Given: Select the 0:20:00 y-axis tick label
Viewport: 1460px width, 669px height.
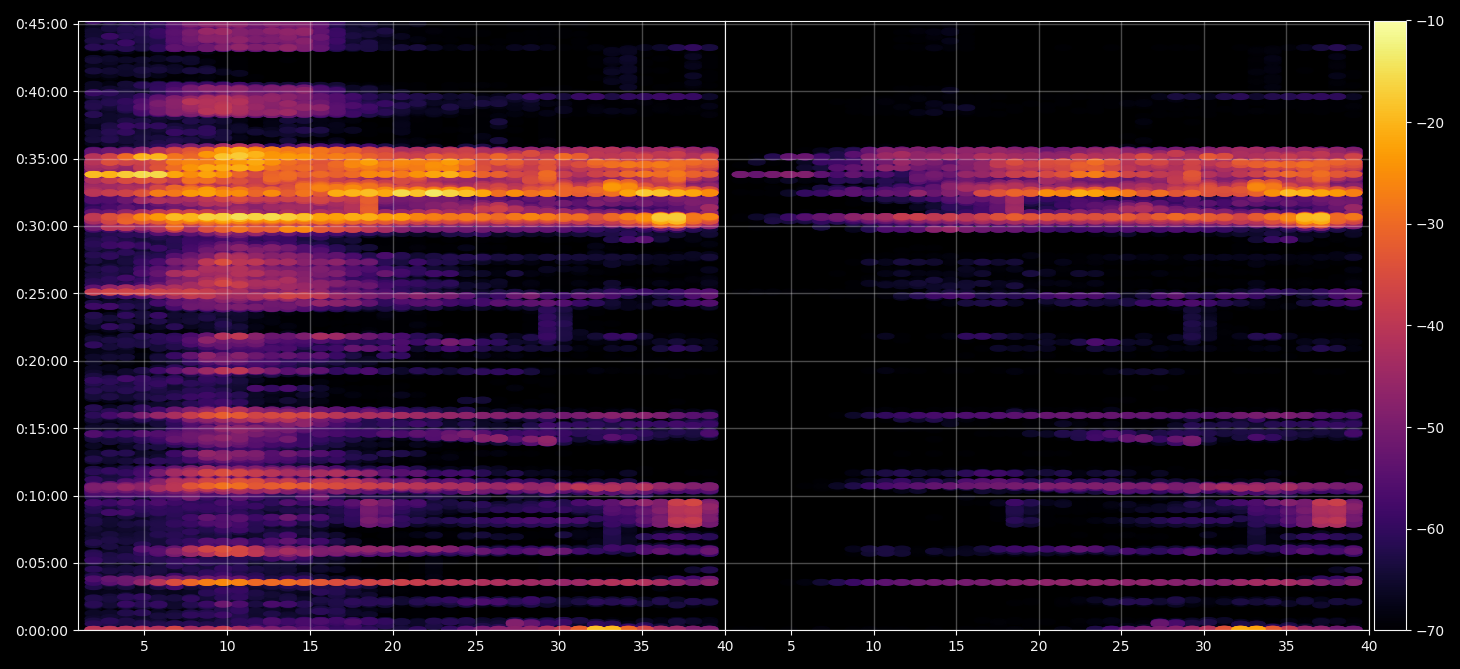Looking at the screenshot, I should 42,361.
